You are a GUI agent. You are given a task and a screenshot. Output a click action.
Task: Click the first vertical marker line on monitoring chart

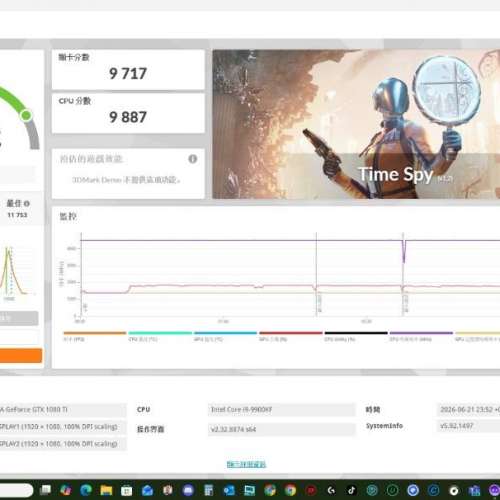tap(316, 273)
